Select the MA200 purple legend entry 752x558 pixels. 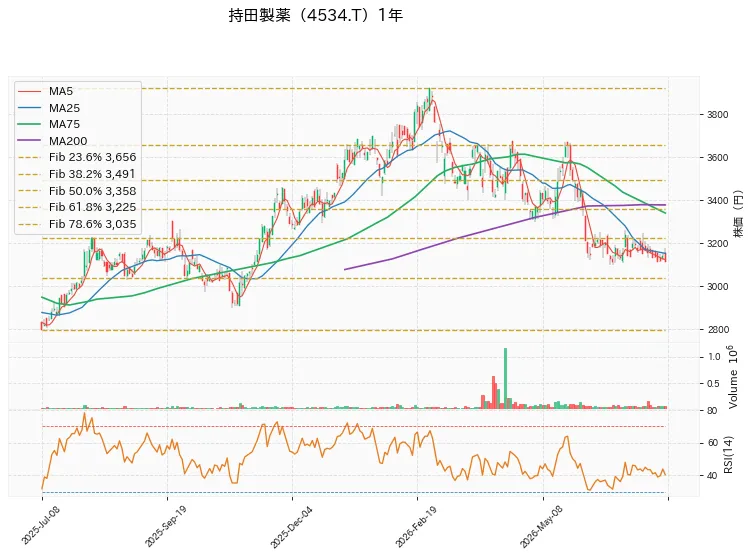[x=53, y=141]
